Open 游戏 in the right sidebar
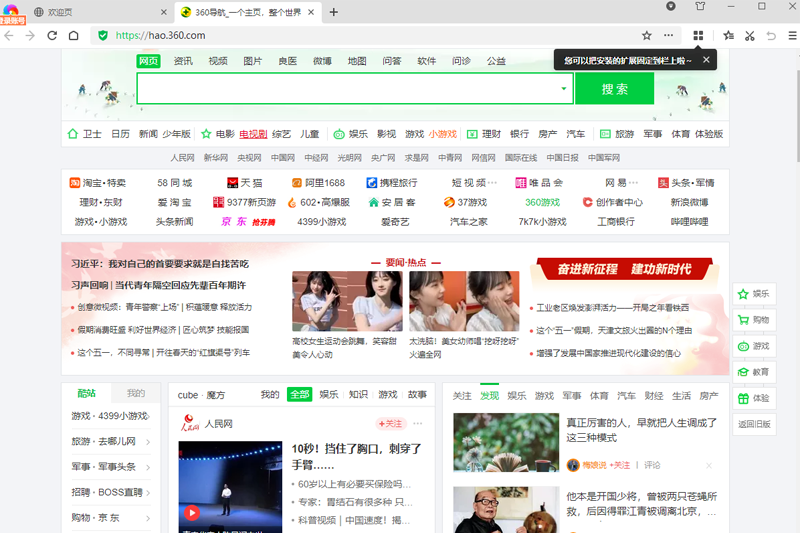The height and width of the screenshot is (533, 800). [754, 346]
